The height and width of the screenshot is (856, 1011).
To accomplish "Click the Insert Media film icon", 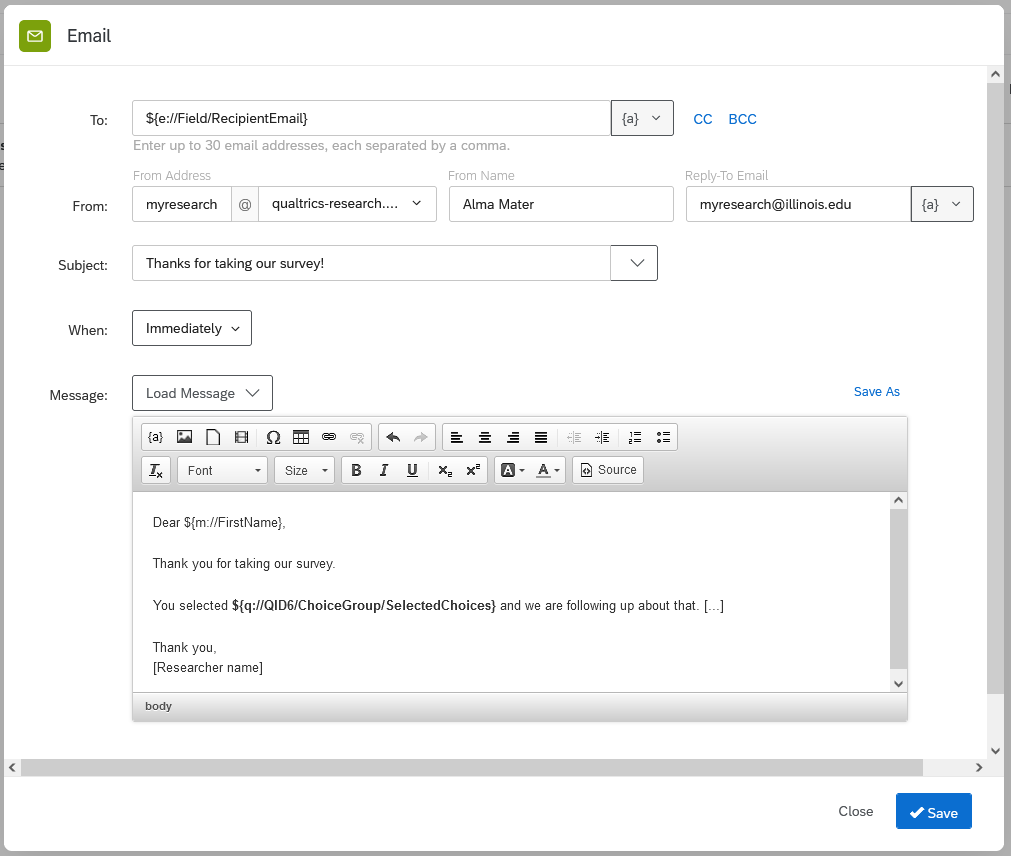I will click(241, 437).
